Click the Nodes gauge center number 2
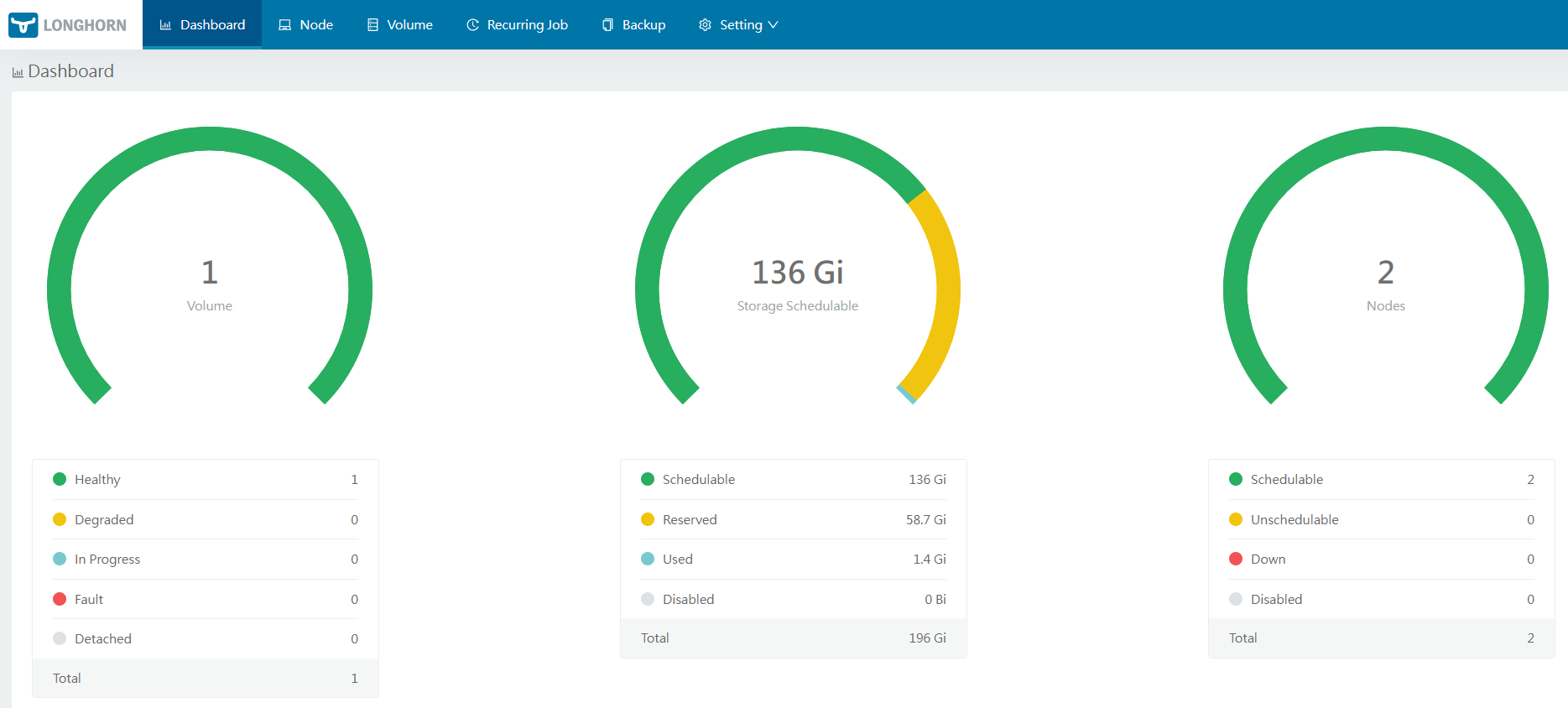The image size is (1568, 708). point(1386,273)
